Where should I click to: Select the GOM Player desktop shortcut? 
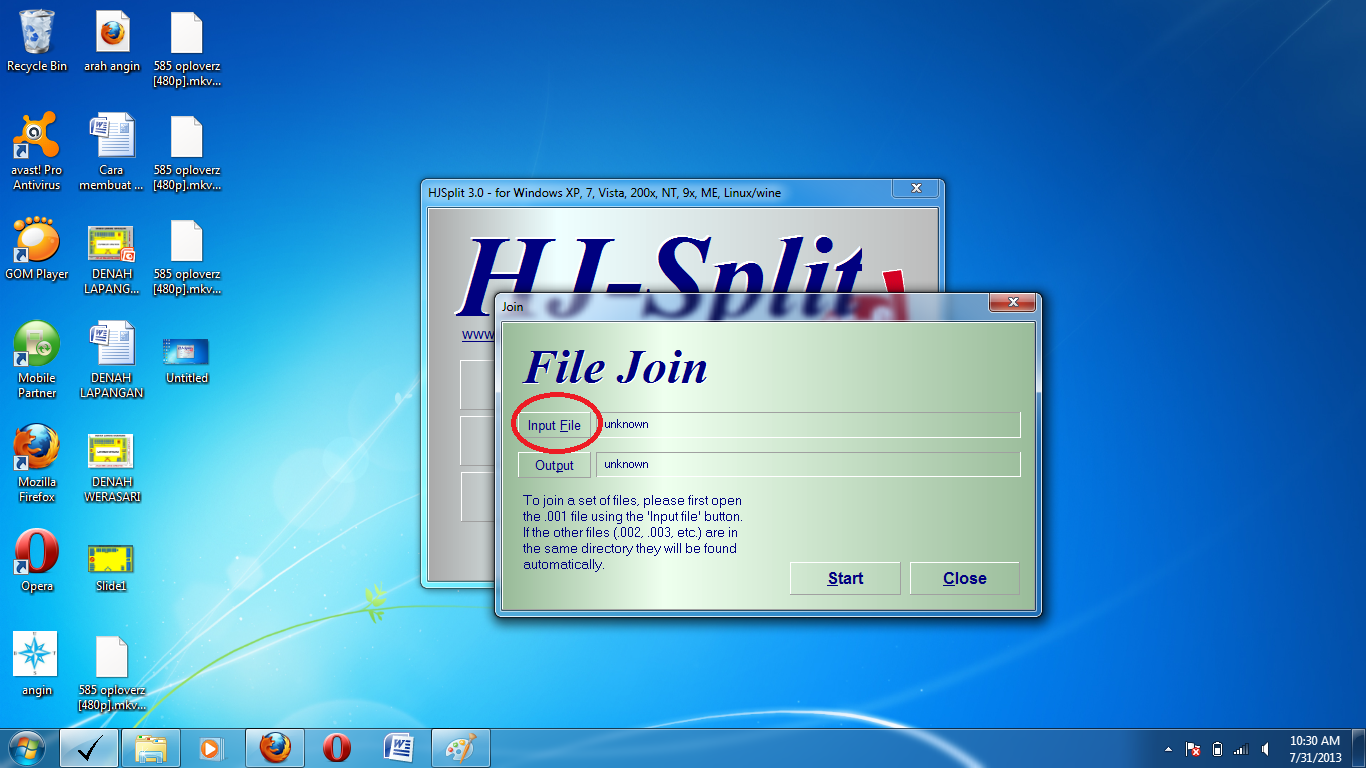pos(37,249)
